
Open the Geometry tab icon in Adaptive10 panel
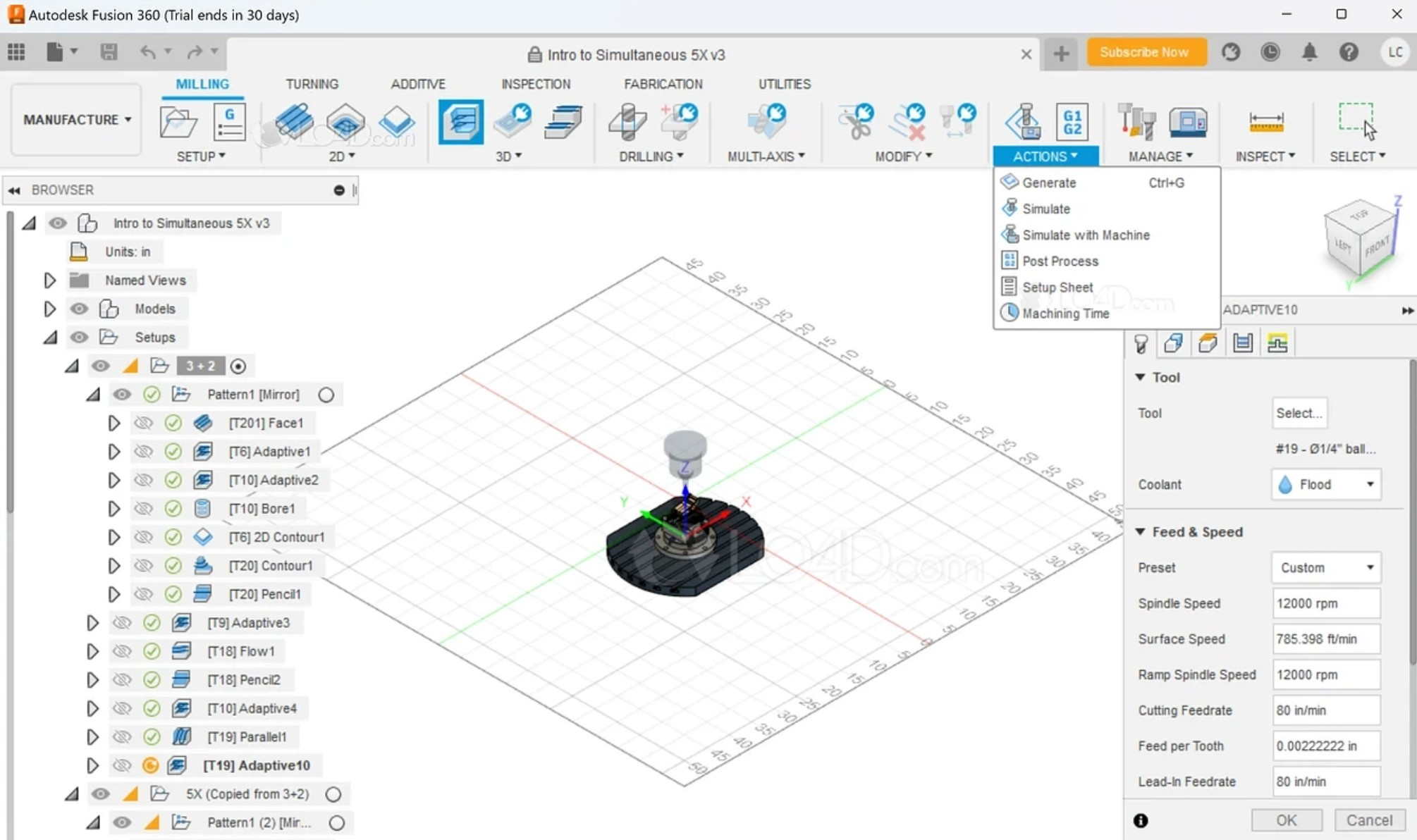[x=1174, y=343]
